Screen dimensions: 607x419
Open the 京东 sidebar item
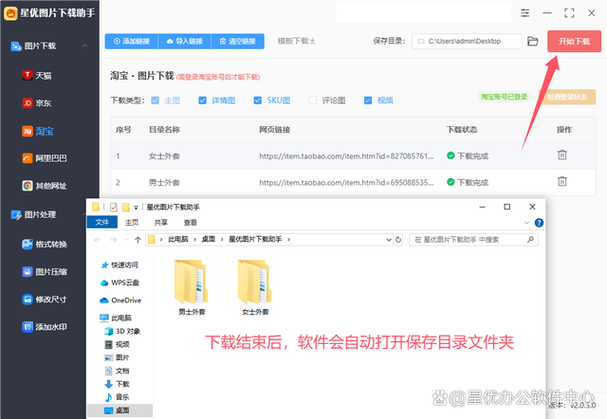pos(37,103)
